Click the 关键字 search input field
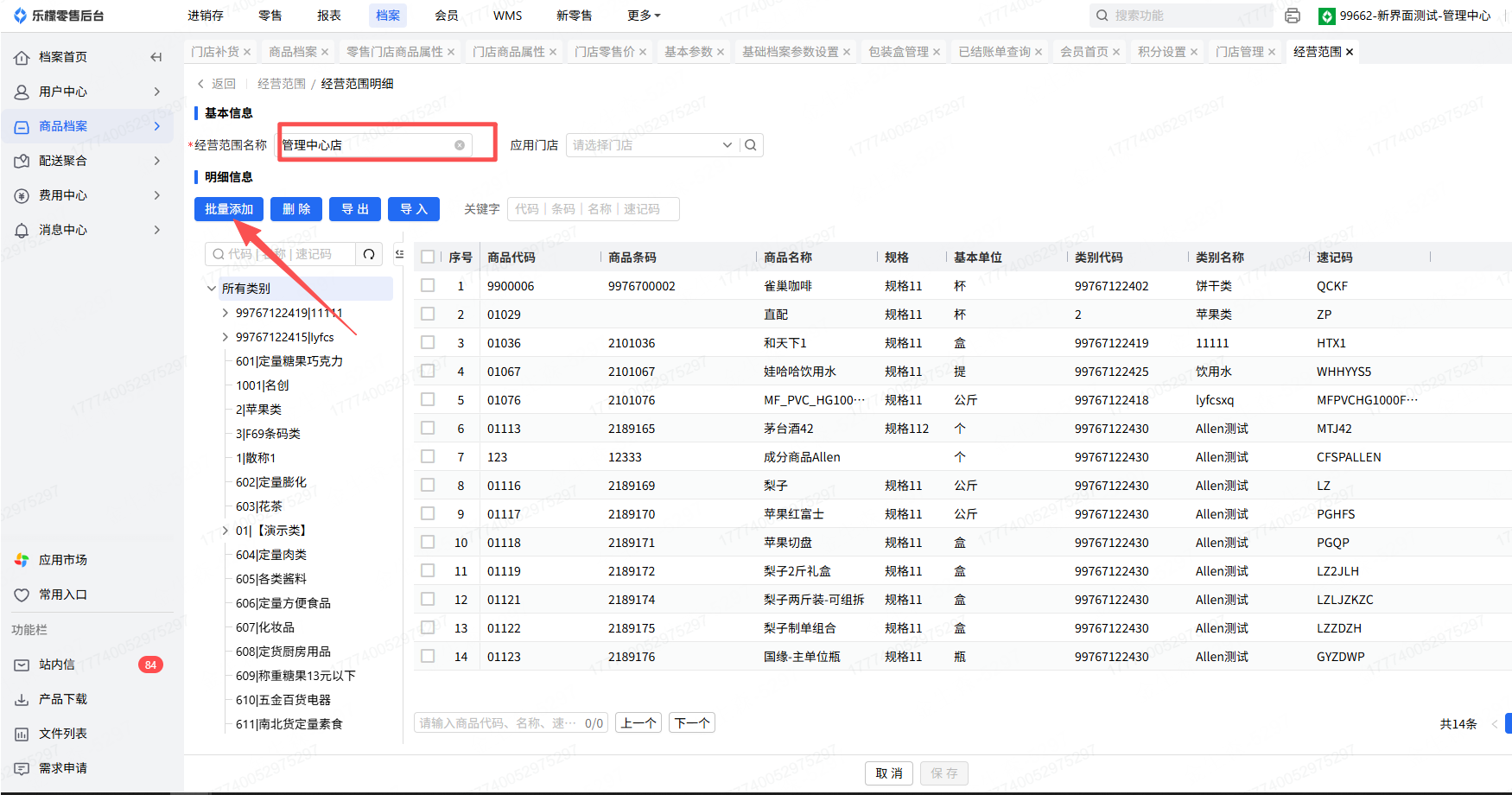The image size is (1512, 795). coord(593,209)
